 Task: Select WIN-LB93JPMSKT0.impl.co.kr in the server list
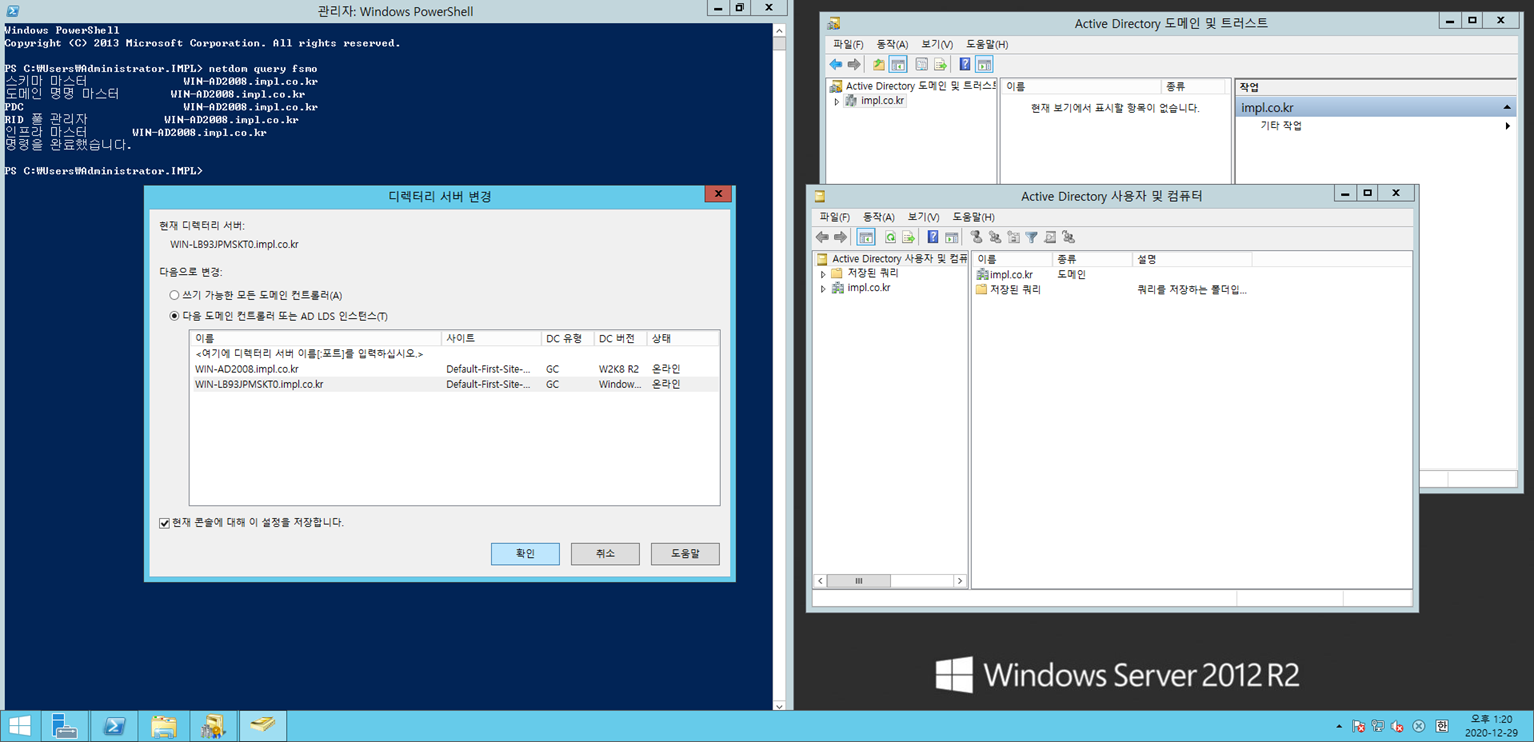point(454,384)
